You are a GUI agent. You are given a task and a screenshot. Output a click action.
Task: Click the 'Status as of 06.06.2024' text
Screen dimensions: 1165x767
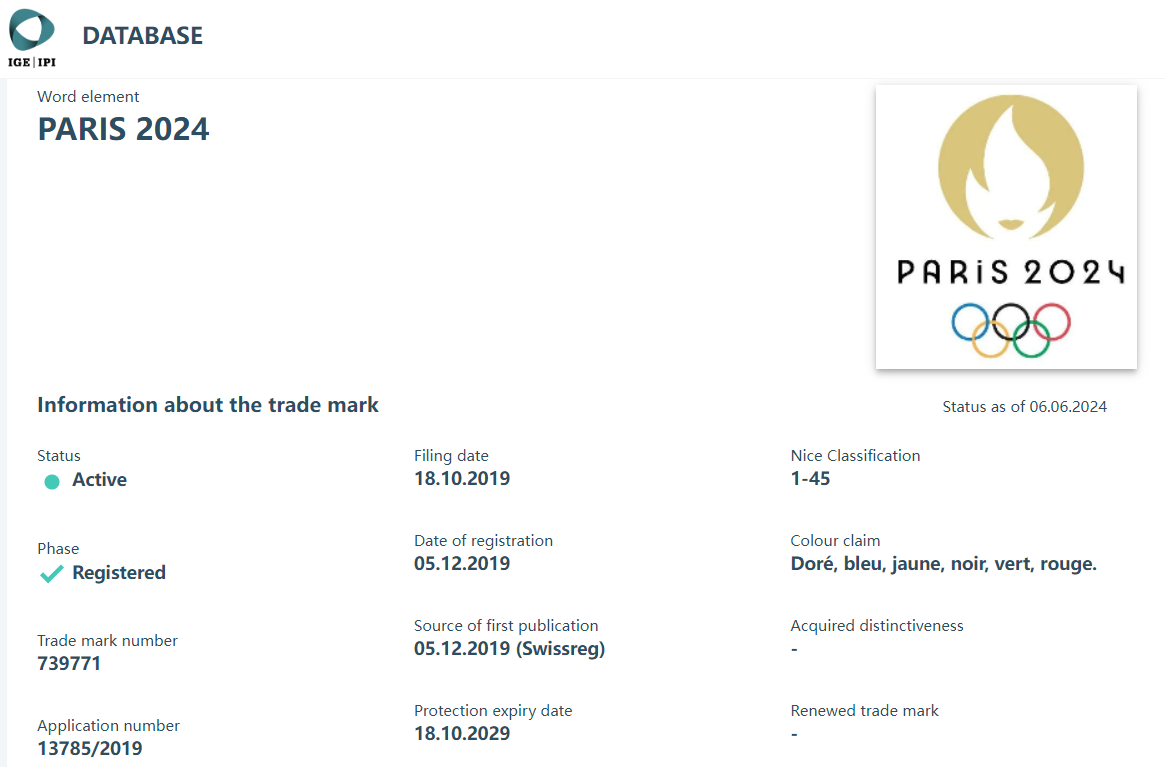click(1024, 407)
